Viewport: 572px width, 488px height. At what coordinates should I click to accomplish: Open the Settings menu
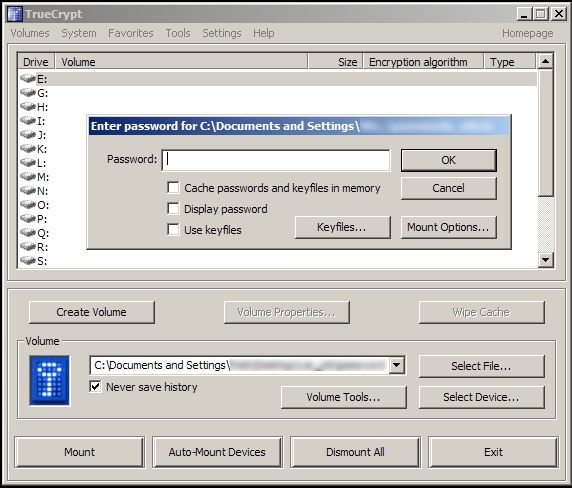tap(222, 33)
